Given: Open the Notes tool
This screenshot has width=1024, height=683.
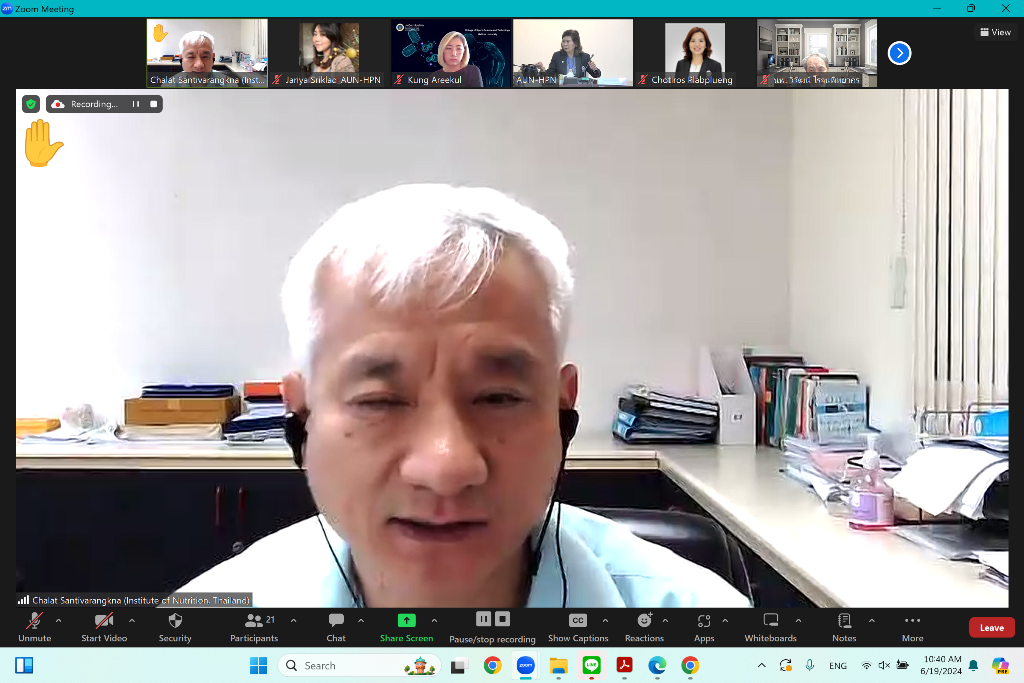Looking at the screenshot, I should 844,626.
